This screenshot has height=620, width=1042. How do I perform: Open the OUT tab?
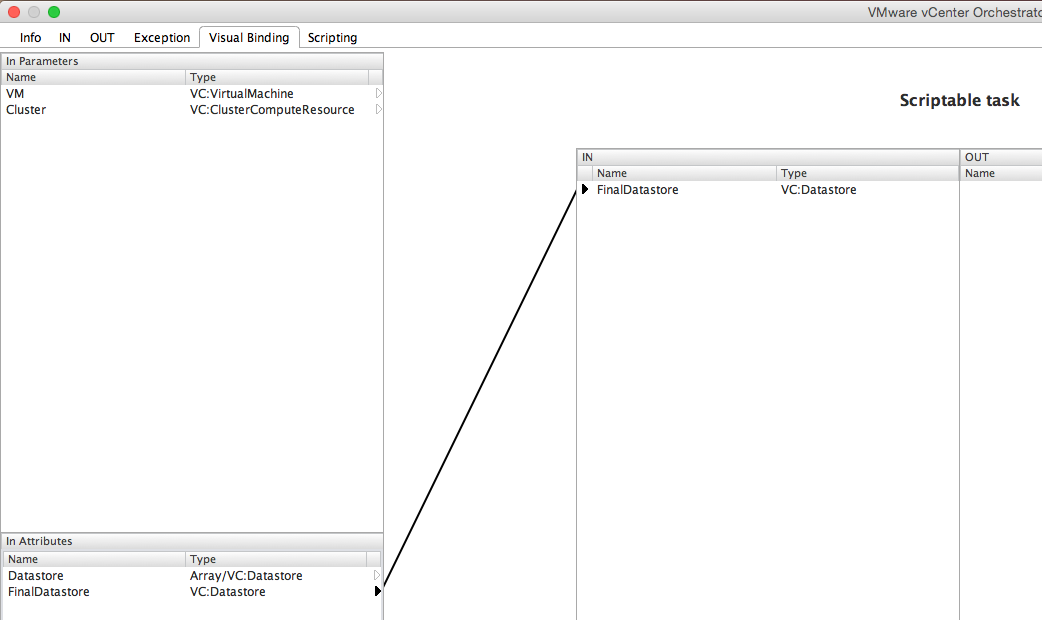pos(102,38)
